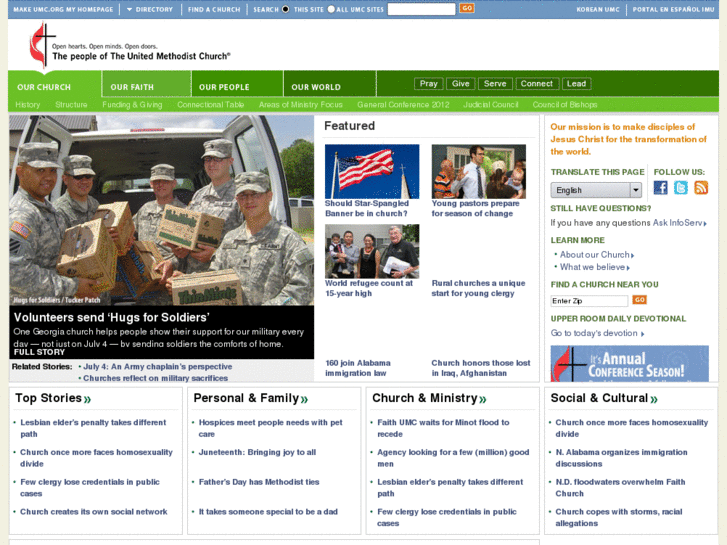Open Areas of Ministry Focus submenu item
Image resolution: width=727 pixels, height=545 pixels.
pyautogui.click(x=300, y=105)
